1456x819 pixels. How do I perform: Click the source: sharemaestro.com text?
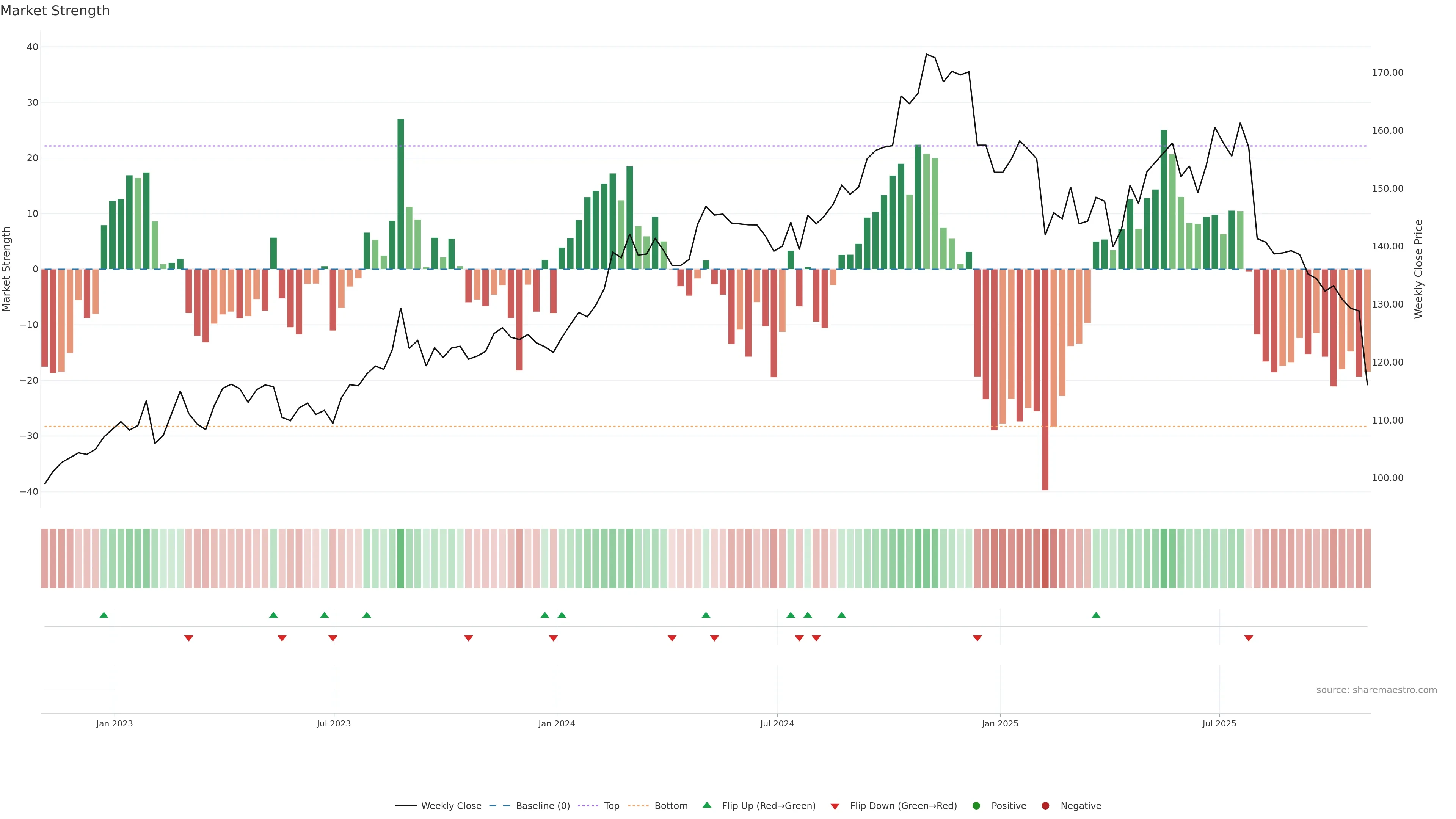[1376, 690]
